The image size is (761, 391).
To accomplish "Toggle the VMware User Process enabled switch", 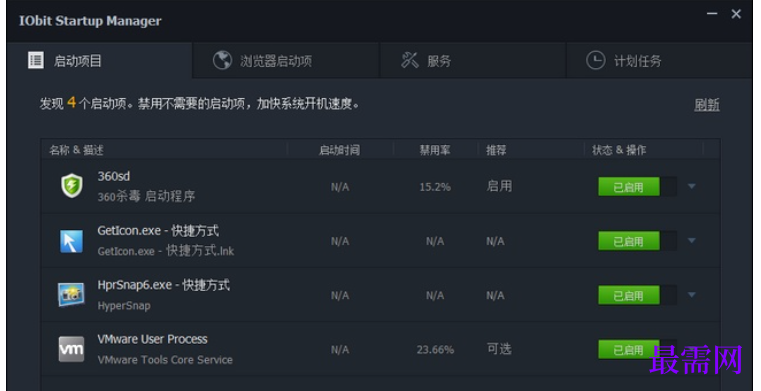I will coord(637,350).
